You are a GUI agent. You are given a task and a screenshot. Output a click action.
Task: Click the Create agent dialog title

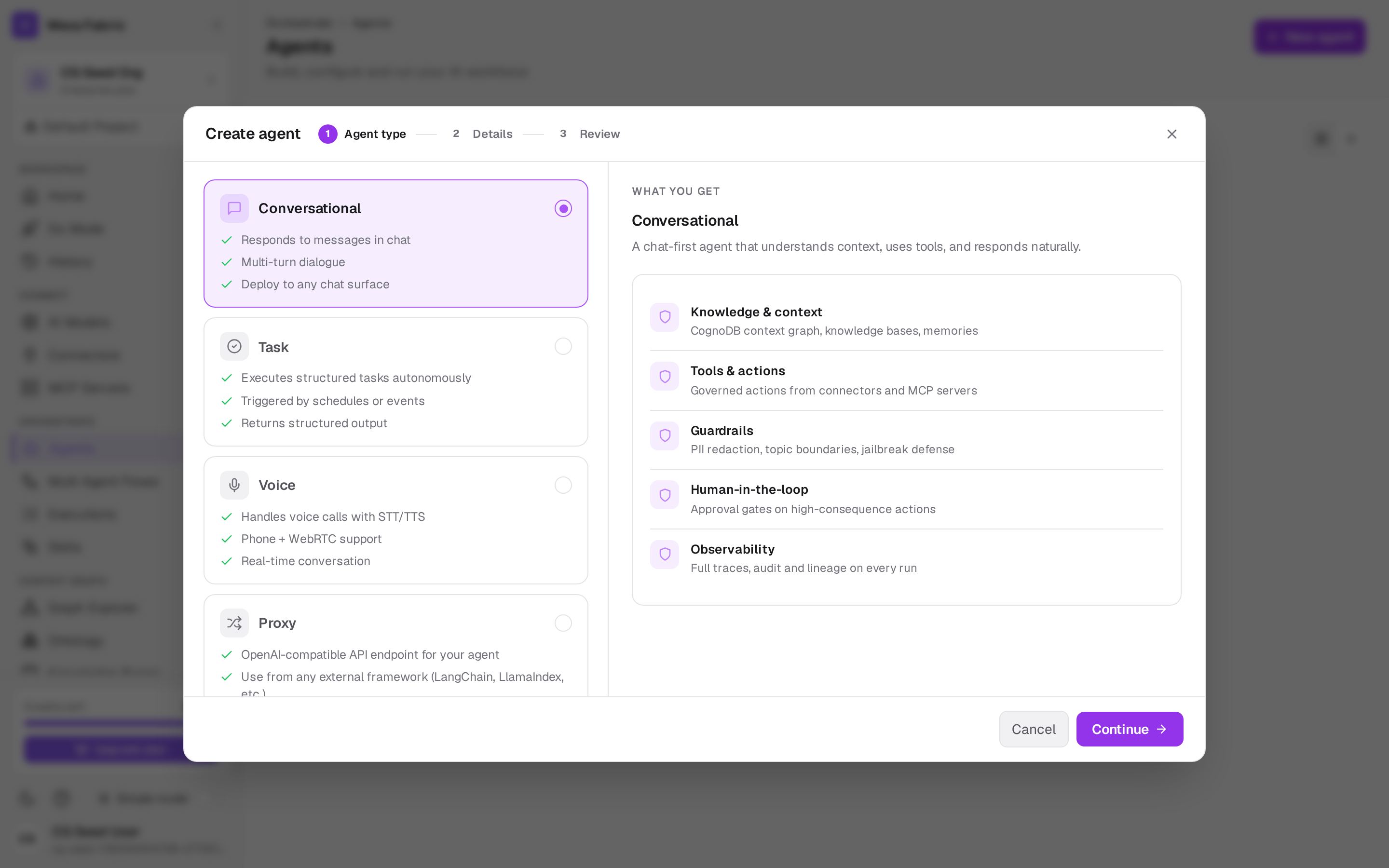253,134
